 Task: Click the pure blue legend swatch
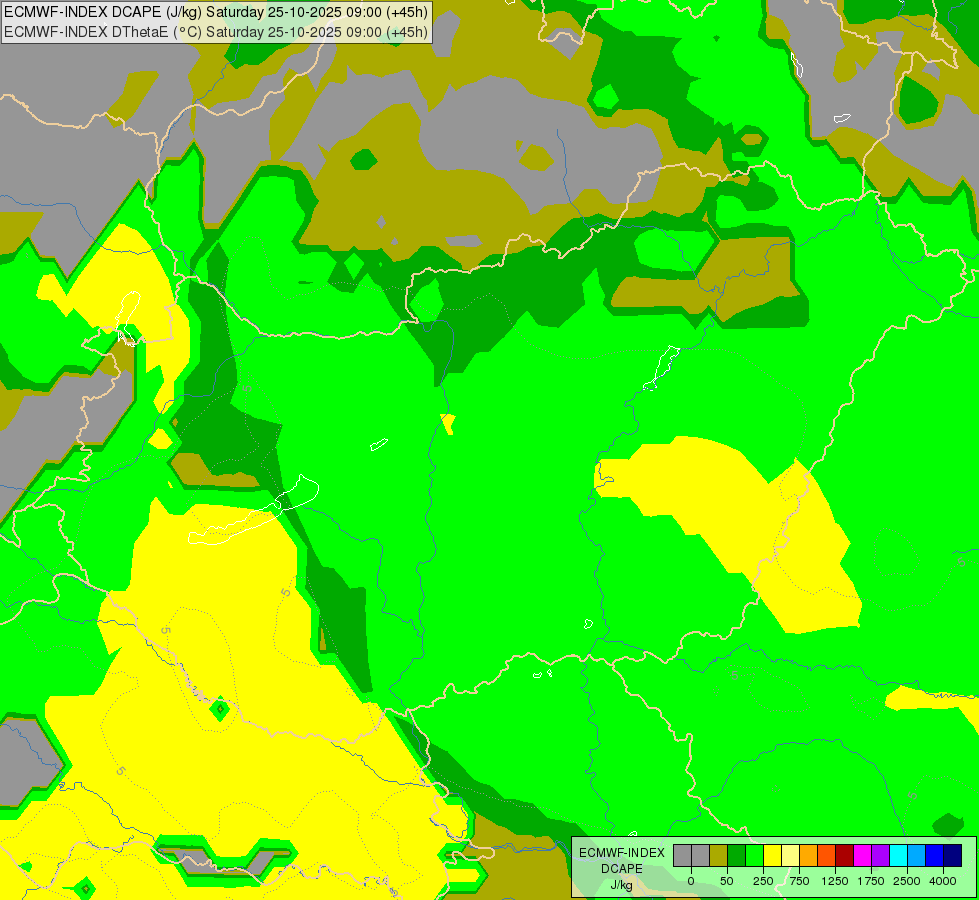935,856
